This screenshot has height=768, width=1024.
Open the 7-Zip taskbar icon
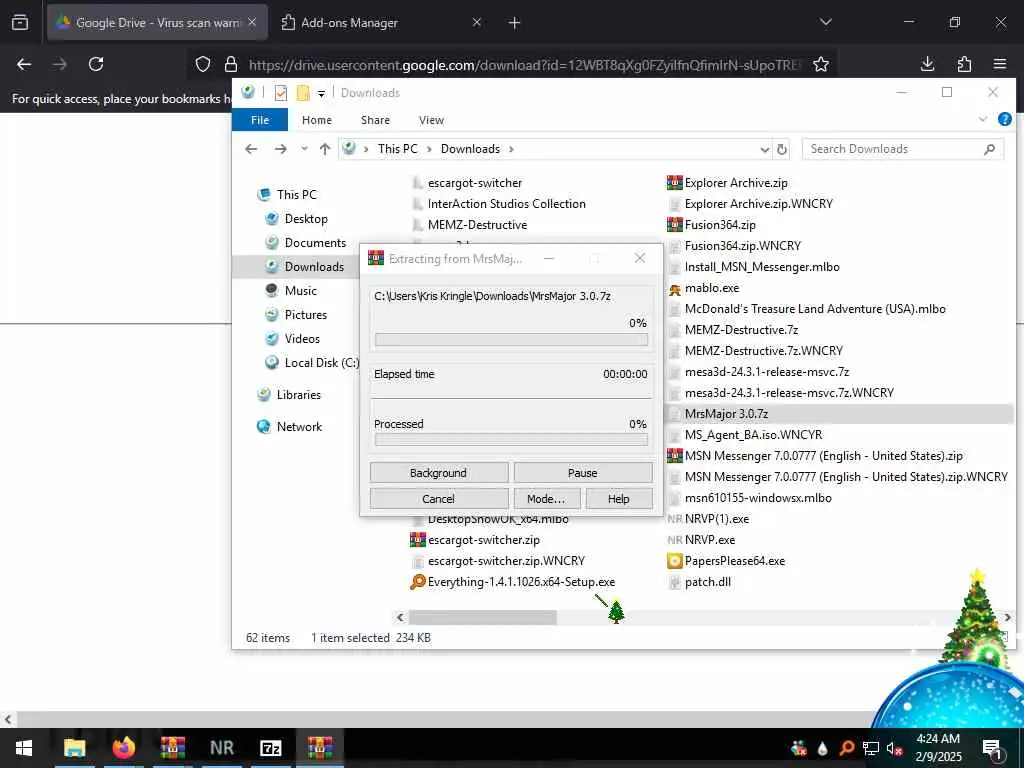coord(270,748)
